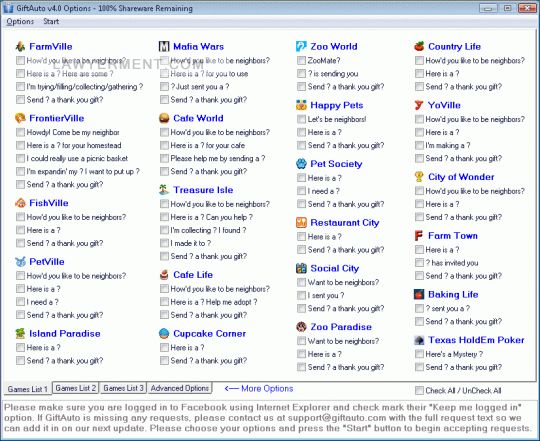Check '? sent you a ?' under Baking Life
This screenshot has width=540, height=441.
419,308
